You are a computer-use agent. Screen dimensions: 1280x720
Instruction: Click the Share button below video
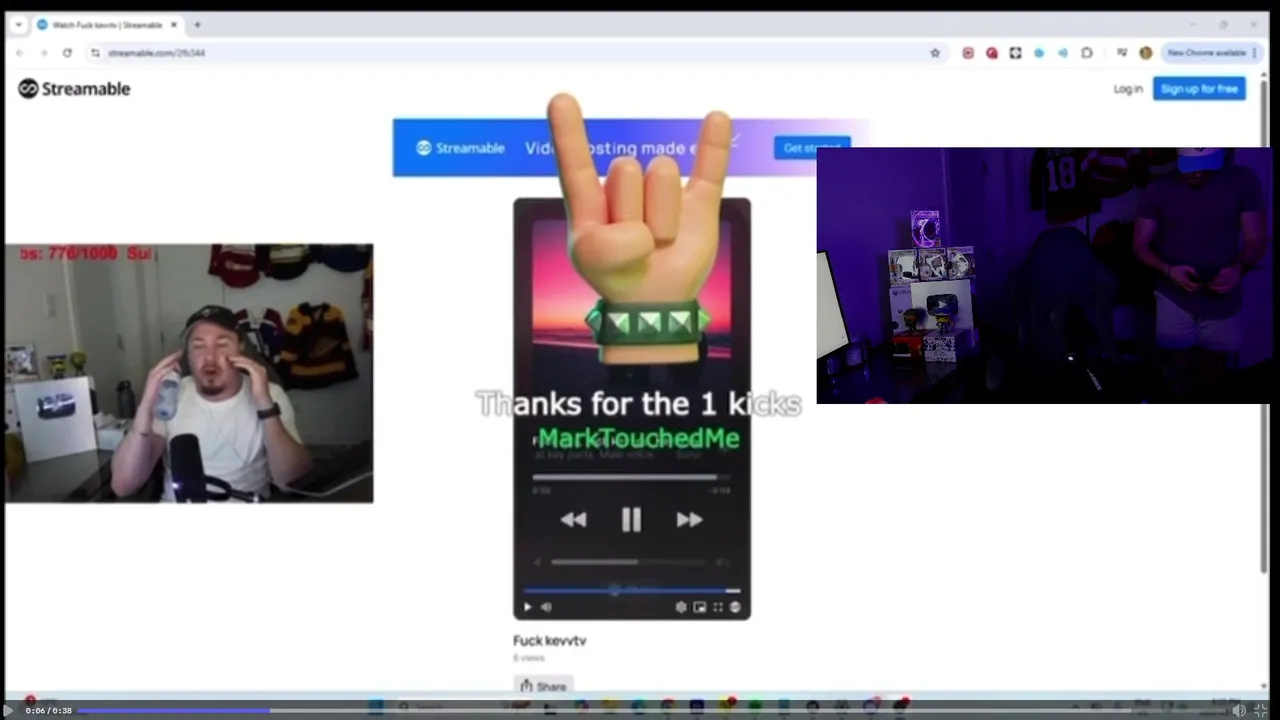(544, 686)
